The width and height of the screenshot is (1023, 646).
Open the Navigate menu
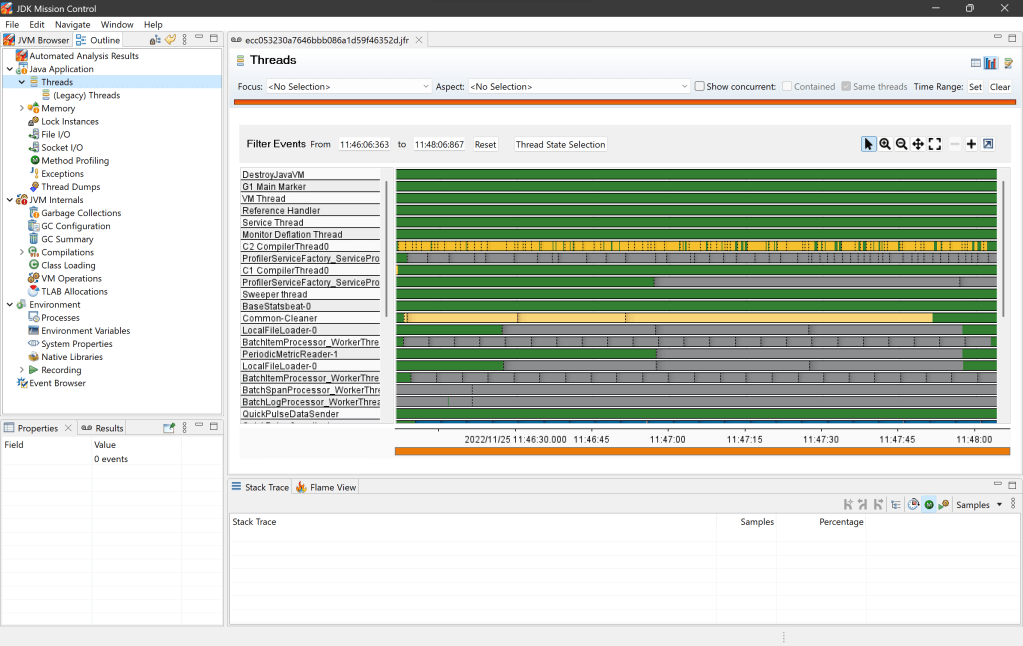point(72,24)
